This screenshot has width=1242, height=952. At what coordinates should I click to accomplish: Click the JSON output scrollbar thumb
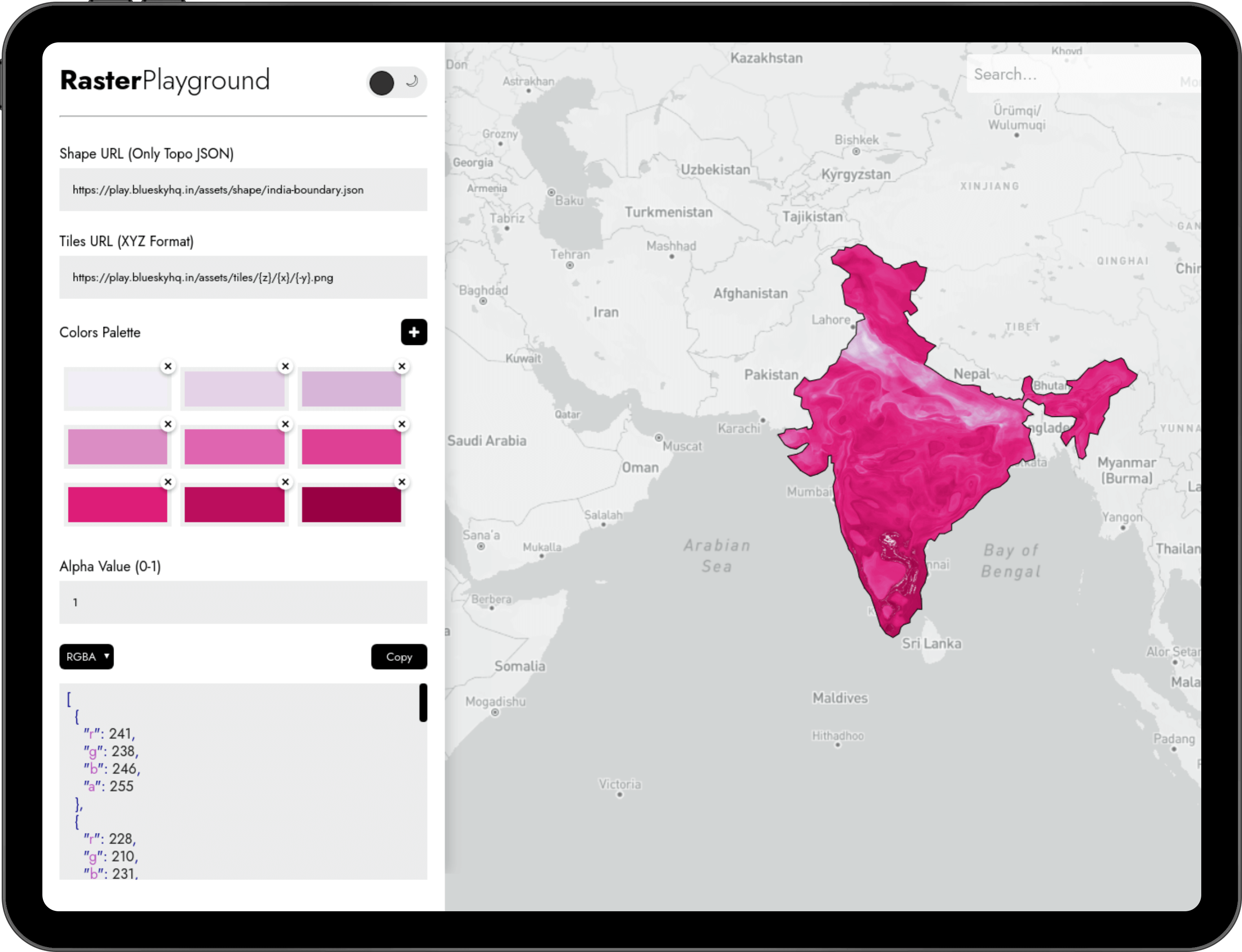click(x=423, y=703)
